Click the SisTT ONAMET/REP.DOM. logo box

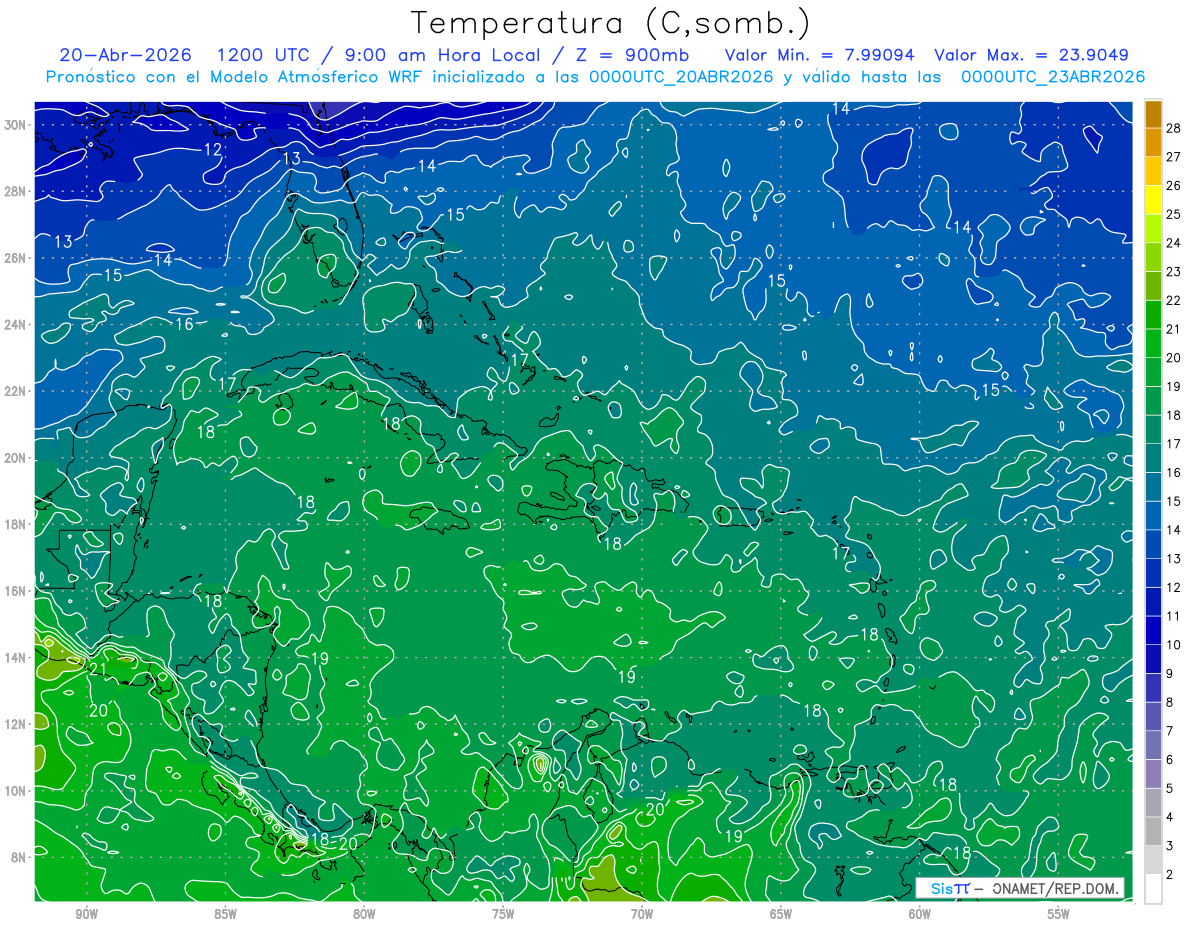[x=1019, y=888]
